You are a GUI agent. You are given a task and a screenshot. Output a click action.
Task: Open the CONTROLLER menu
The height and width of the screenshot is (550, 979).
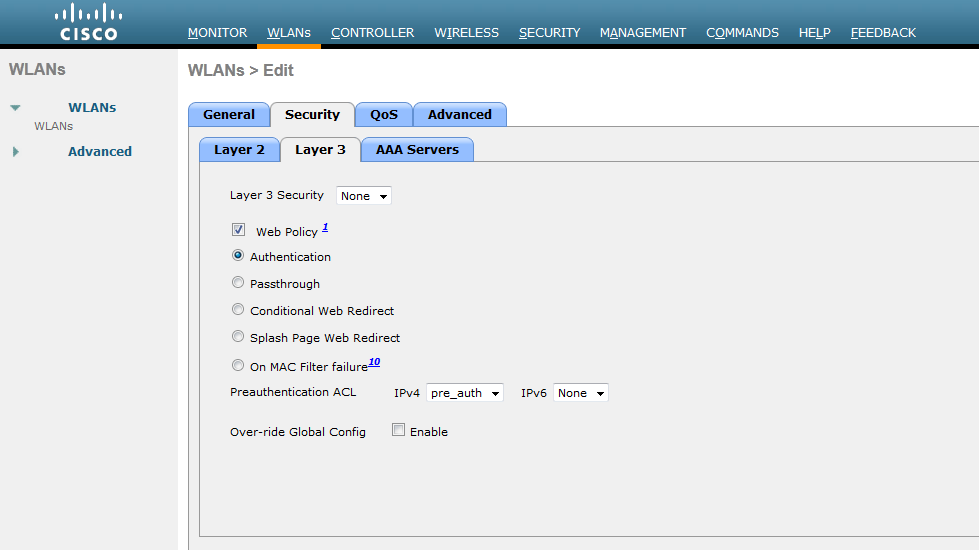(x=372, y=32)
